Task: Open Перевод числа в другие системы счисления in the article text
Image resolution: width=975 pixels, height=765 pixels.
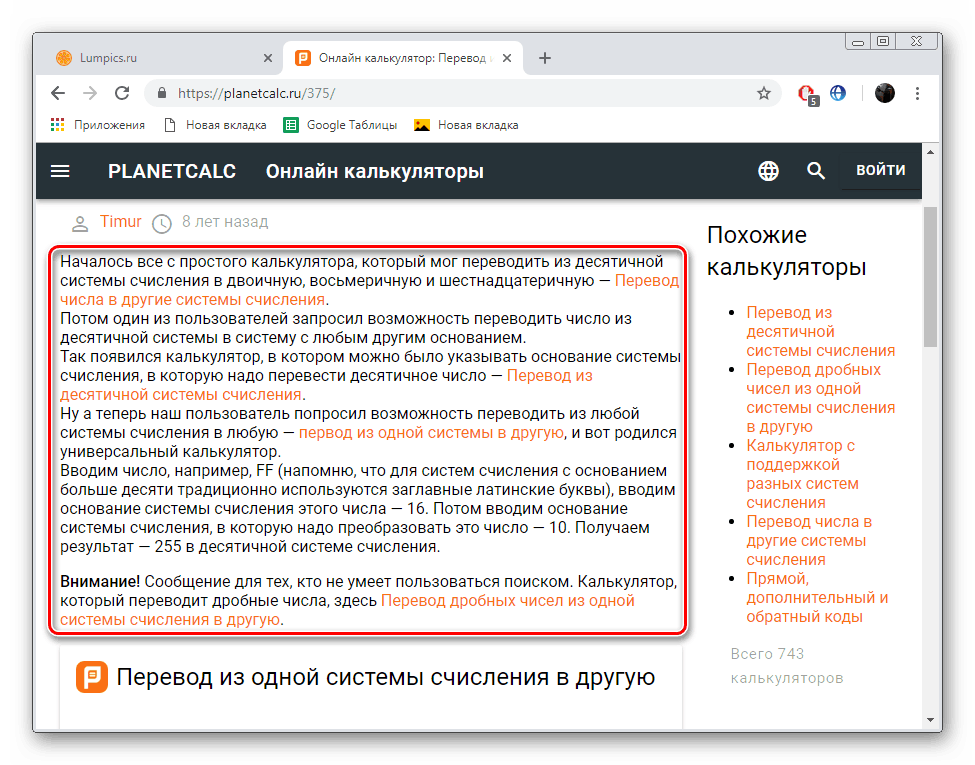Action: point(369,290)
